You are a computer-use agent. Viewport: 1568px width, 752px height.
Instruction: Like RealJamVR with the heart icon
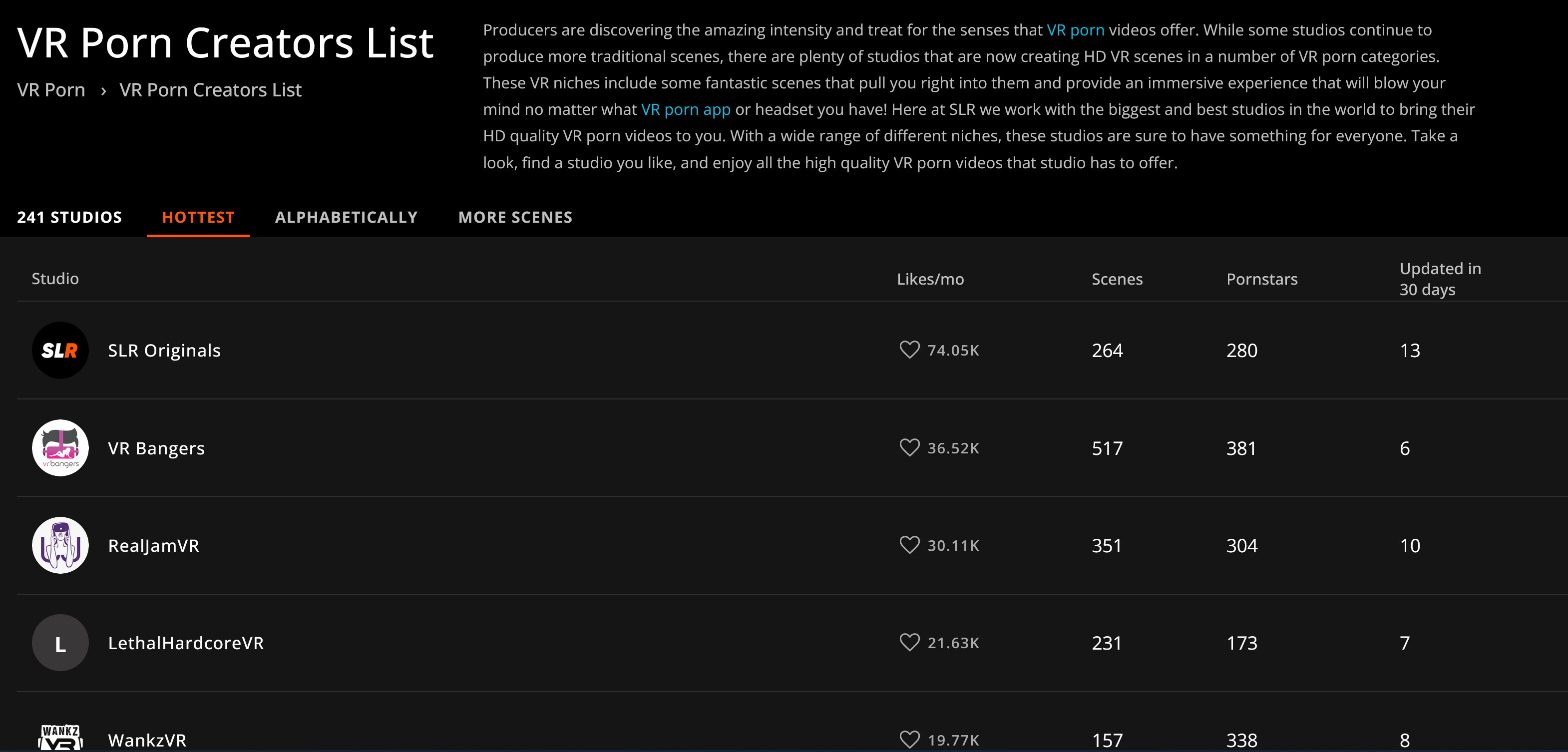click(x=909, y=545)
